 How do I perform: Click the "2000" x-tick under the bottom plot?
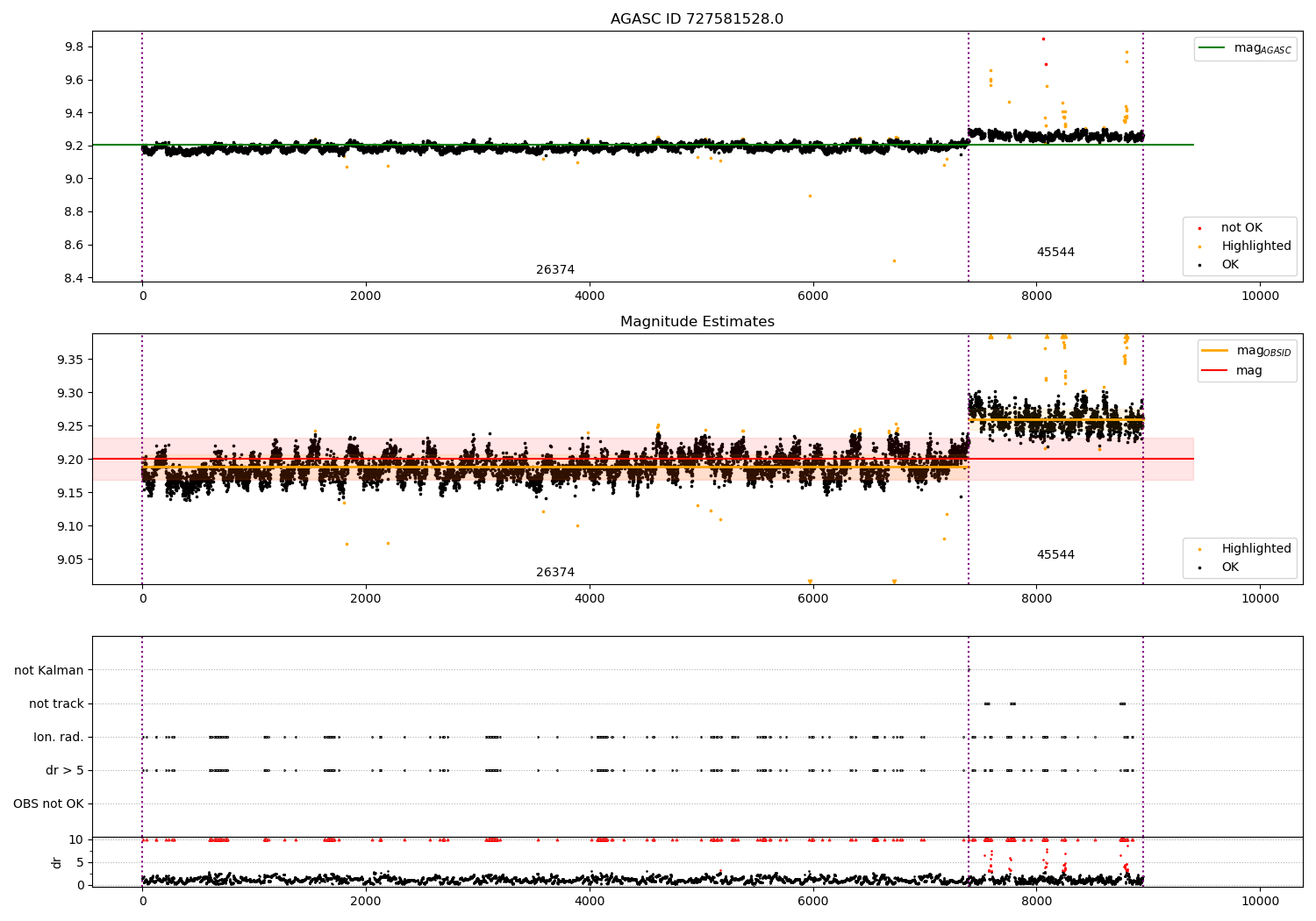(366, 901)
